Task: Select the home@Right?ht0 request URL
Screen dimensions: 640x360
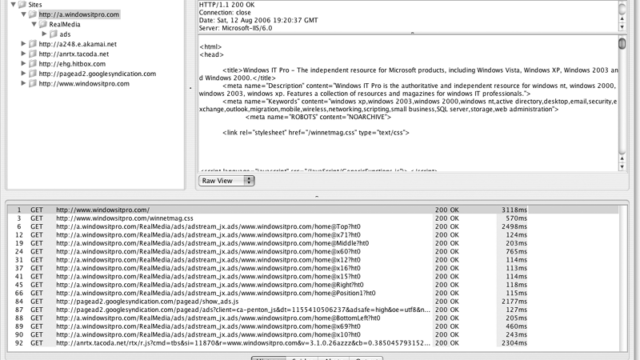Action: pyautogui.click(x=210, y=285)
